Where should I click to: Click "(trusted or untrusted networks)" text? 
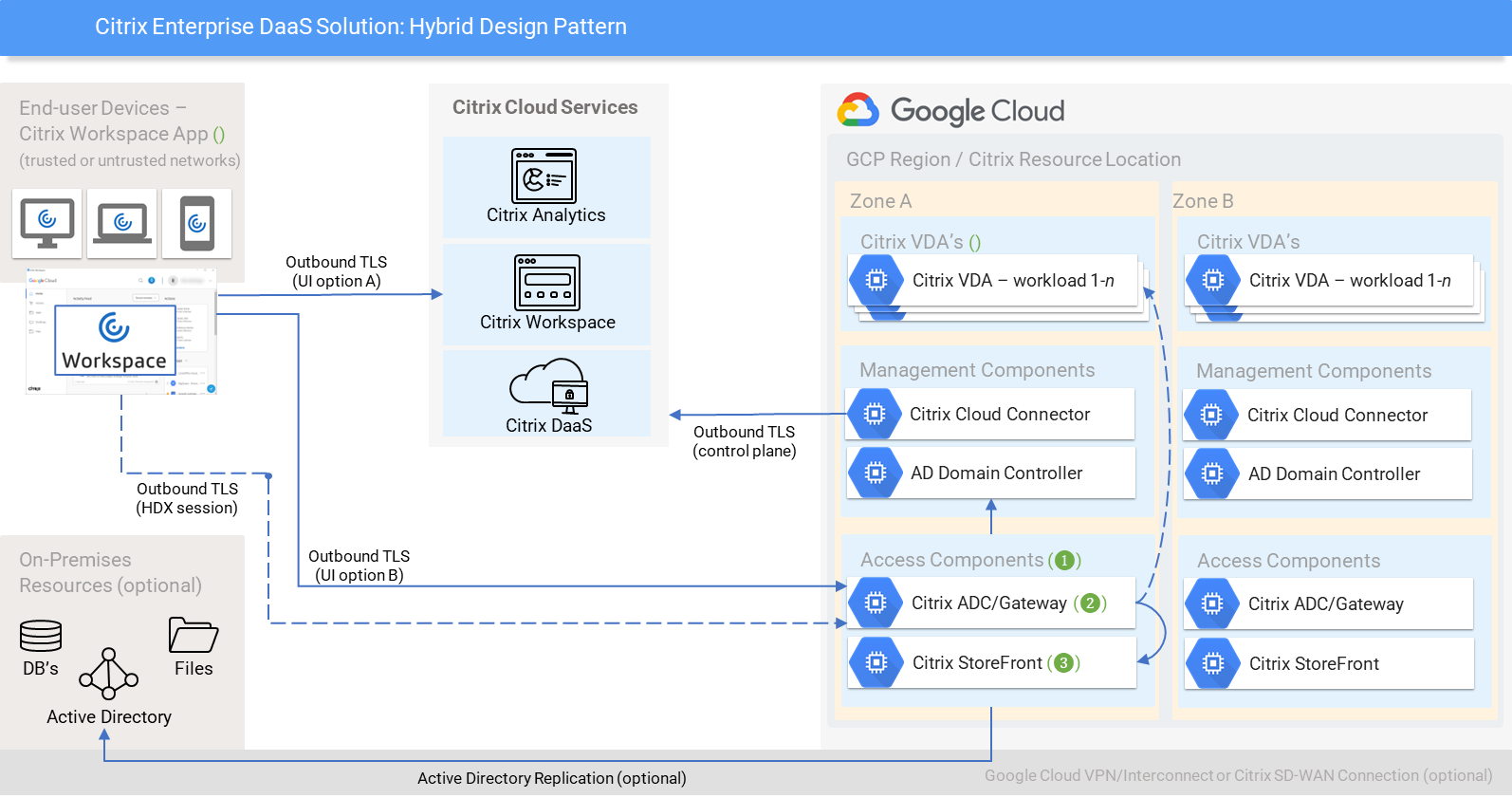point(130,160)
